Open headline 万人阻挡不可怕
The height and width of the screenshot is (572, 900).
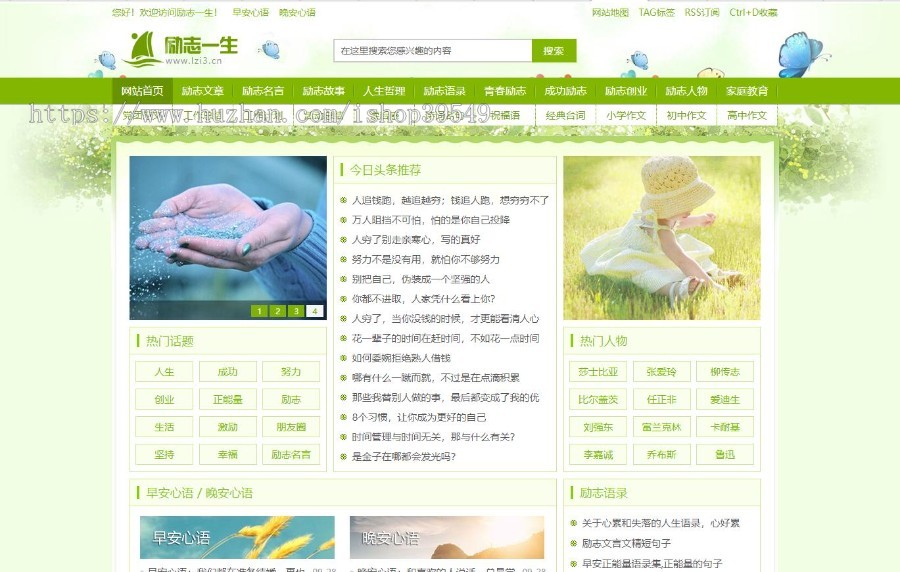tap(430, 220)
